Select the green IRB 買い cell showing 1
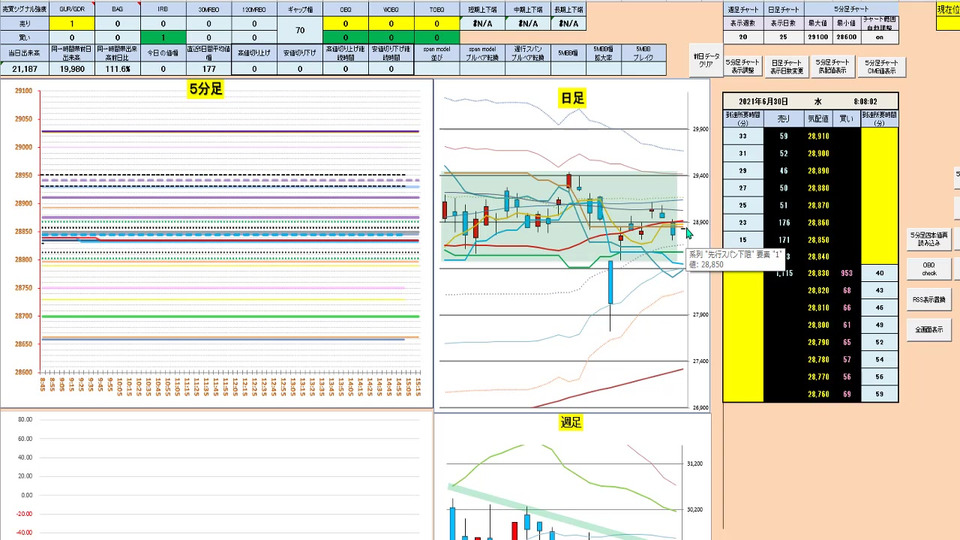 (163, 37)
